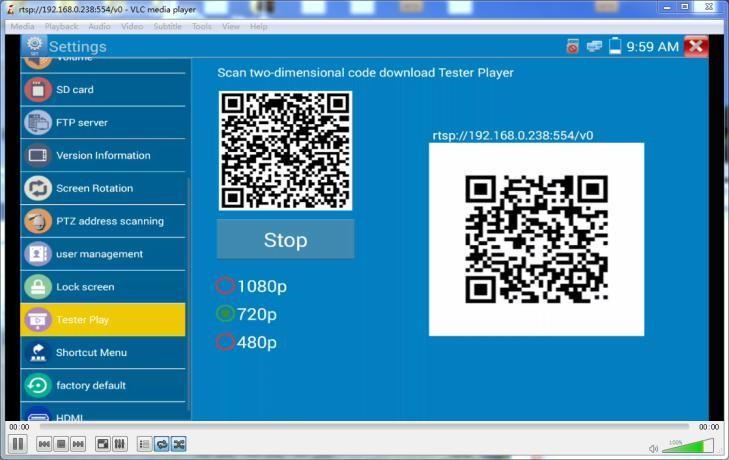Click the PTZ camera icon
The image size is (729, 460).
pos(38,221)
